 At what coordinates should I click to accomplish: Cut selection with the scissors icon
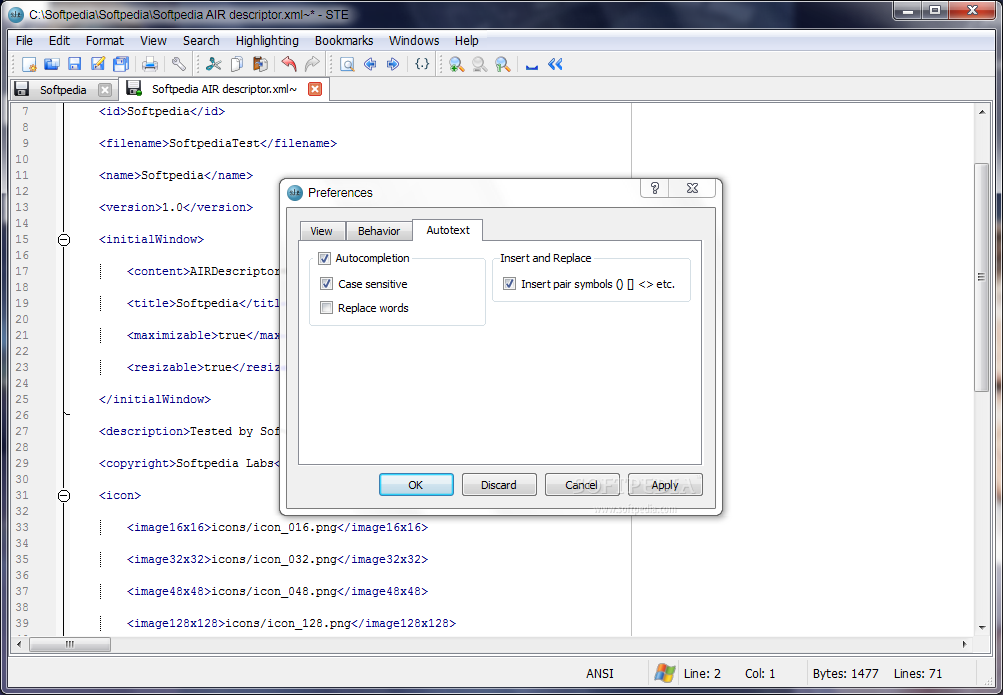click(x=214, y=64)
